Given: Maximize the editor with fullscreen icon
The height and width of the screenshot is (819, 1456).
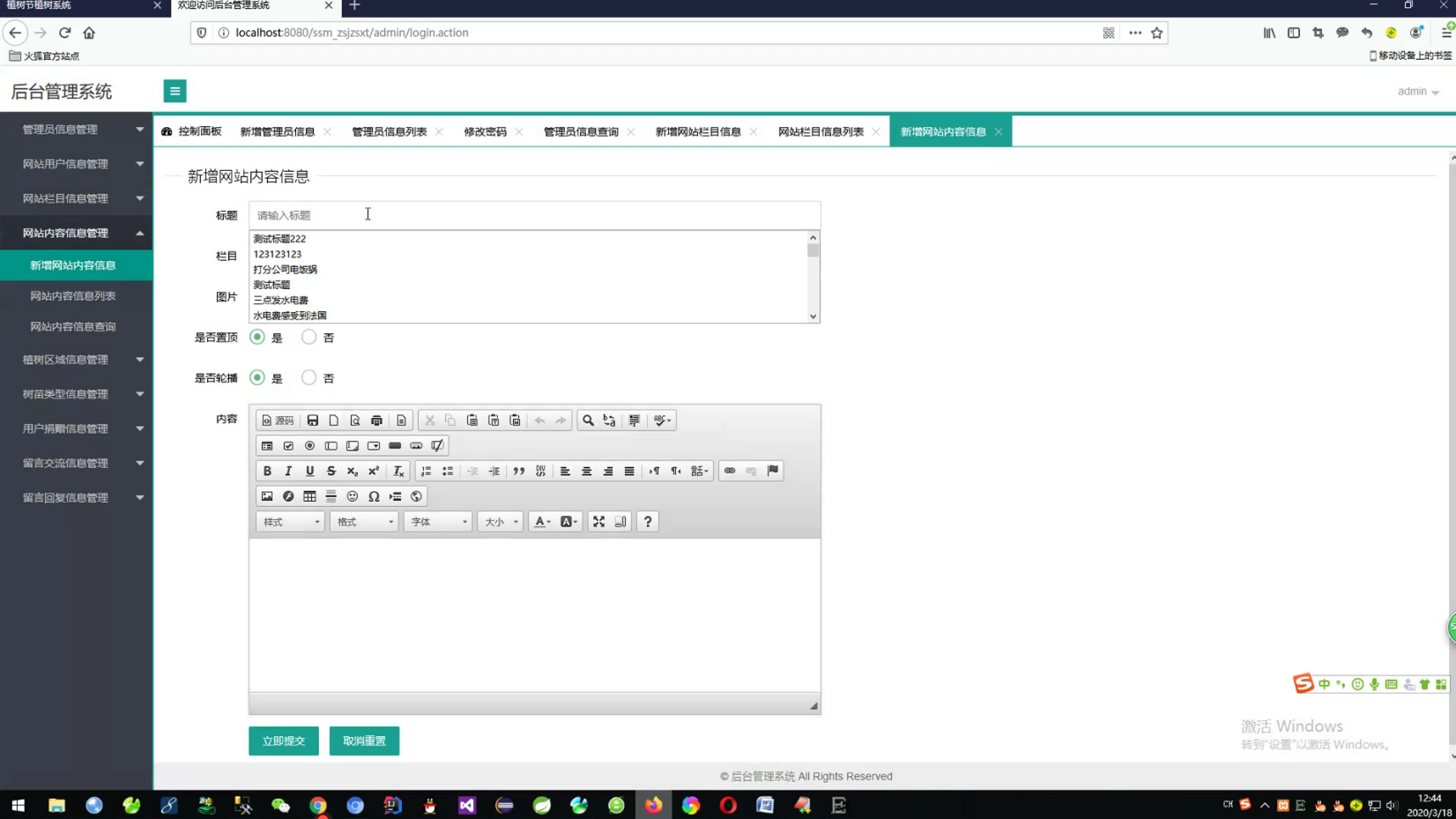Looking at the screenshot, I should (598, 522).
